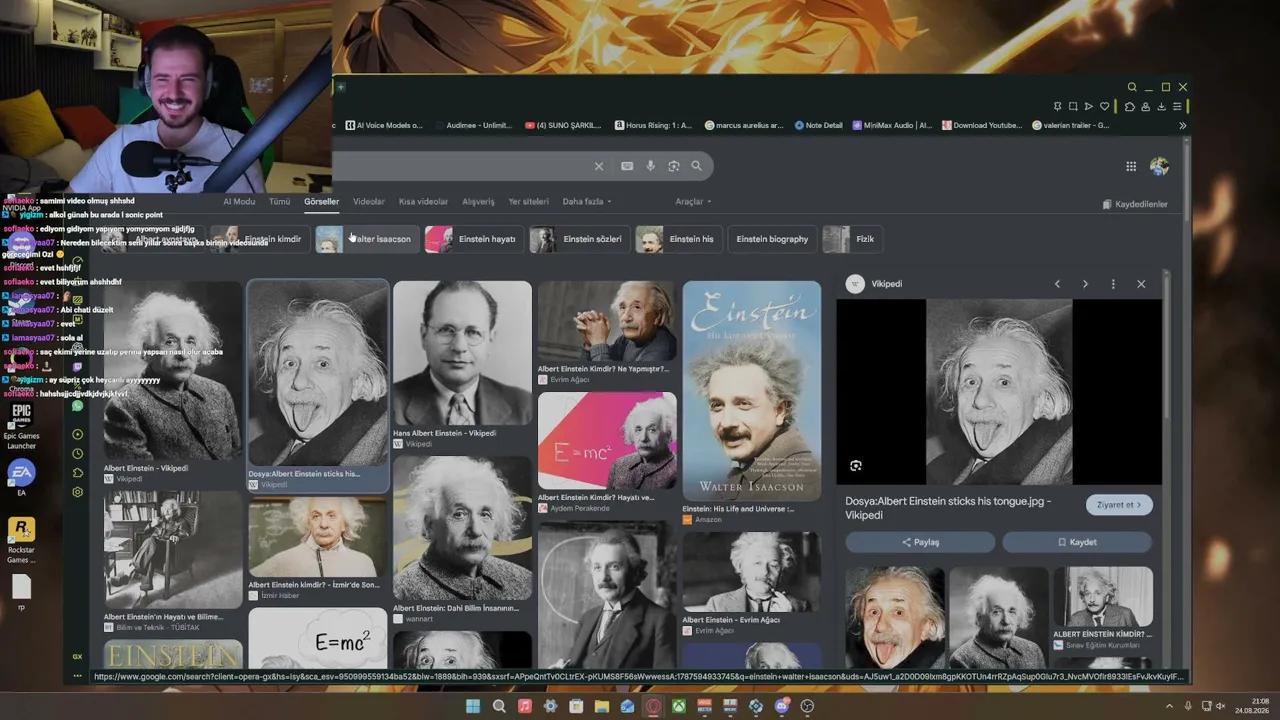
Task: Open Opera sidebar history clock icon
Action: (78, 454)
